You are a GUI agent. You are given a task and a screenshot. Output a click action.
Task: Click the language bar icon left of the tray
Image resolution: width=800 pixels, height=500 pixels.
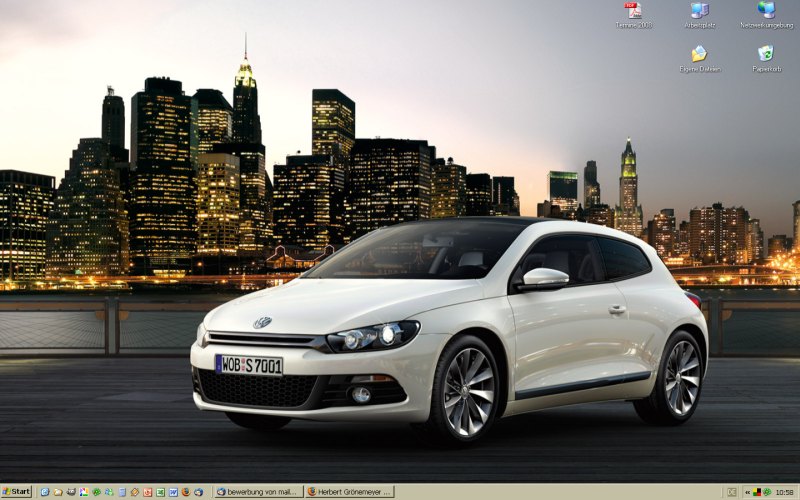732,492
